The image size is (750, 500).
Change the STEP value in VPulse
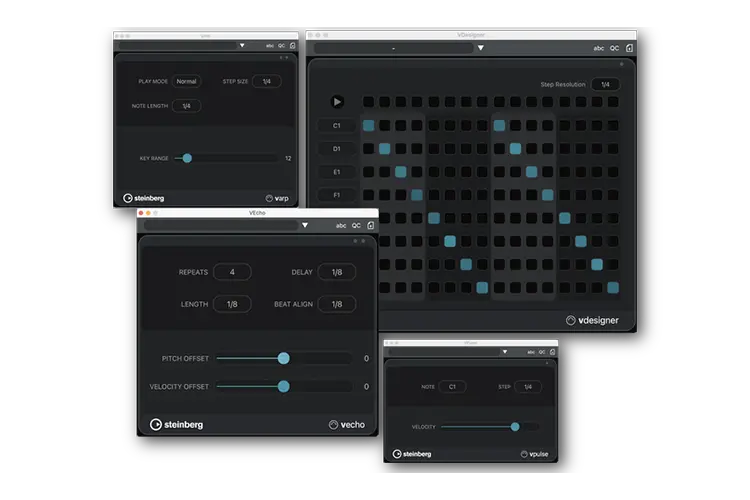[528, 387]
